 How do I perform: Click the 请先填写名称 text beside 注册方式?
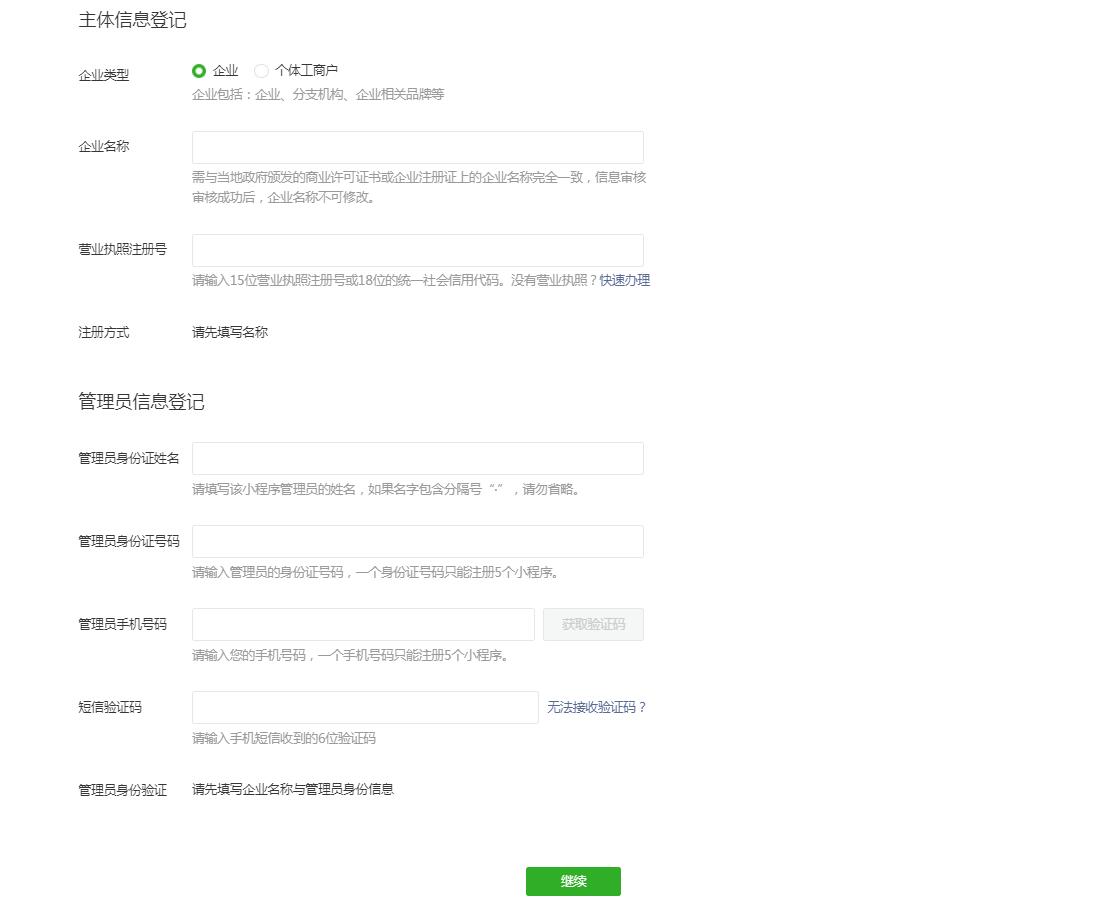pyautogui.click(x=230, y=333)
